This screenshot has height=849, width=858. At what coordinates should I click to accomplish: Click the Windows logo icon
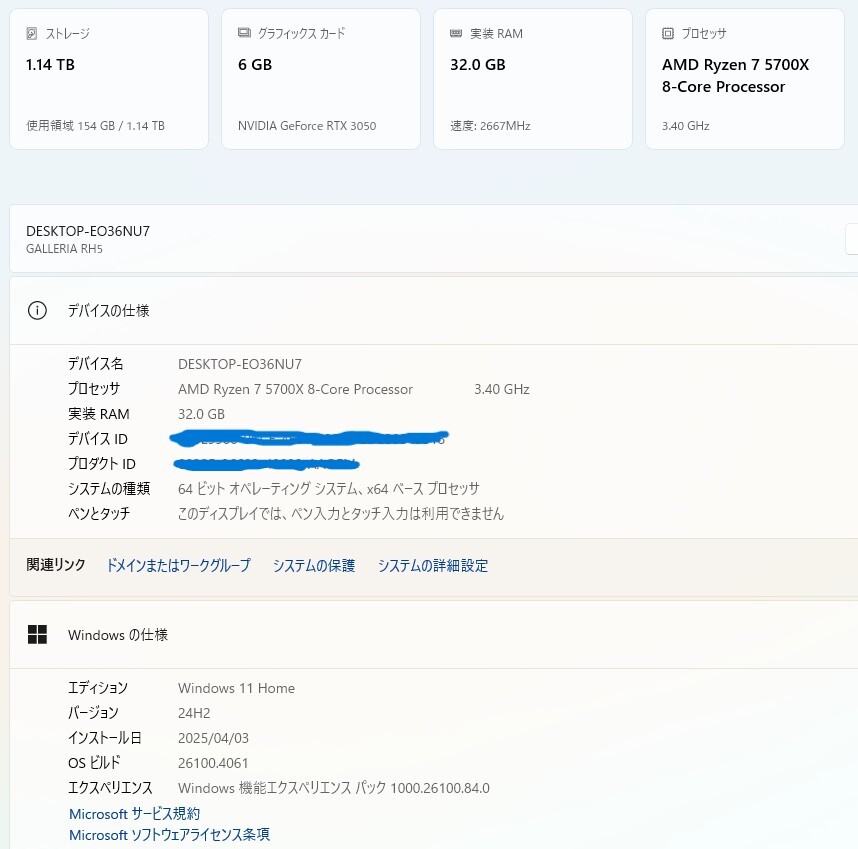[37, 635]
